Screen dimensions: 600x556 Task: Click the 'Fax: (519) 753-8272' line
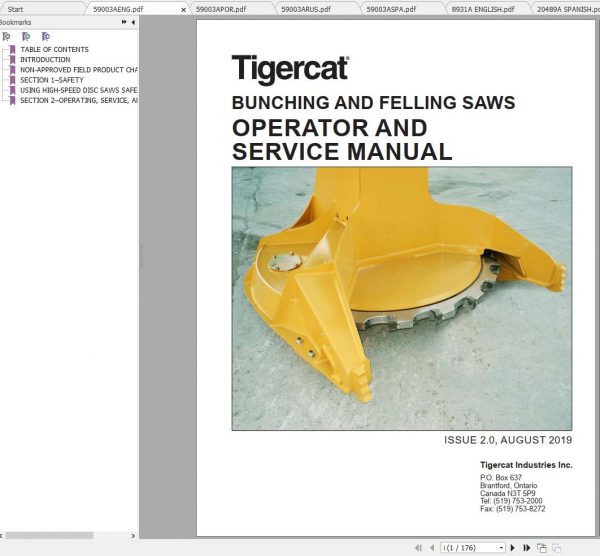(512, 509)
